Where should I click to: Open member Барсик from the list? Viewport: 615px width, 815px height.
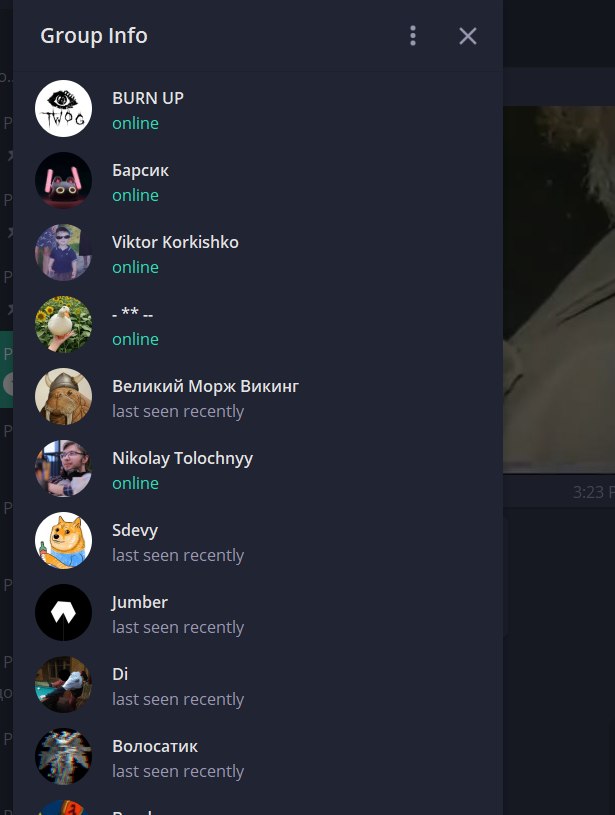pyautogui.click(x=257, y=180)
